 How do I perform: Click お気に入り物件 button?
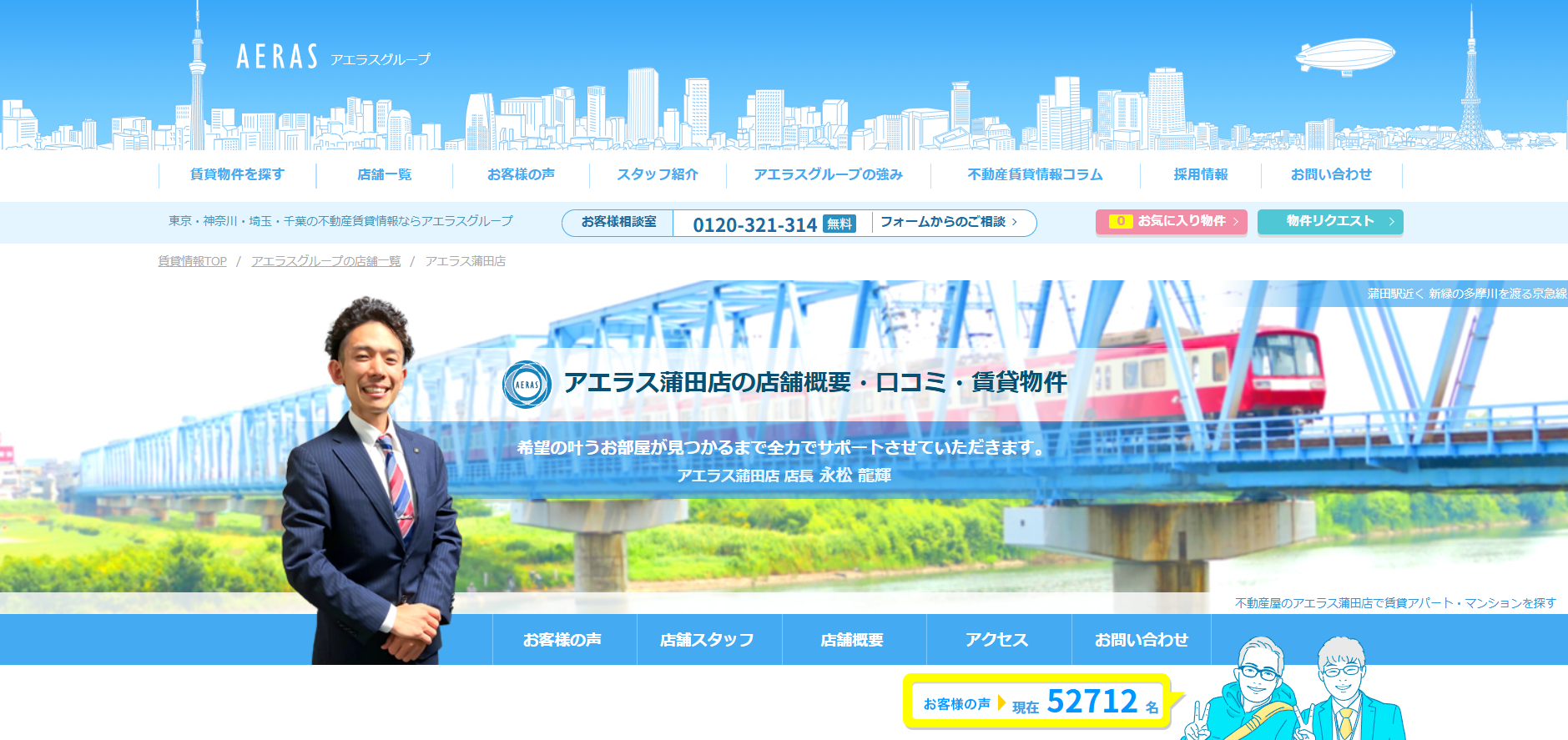(1171, 222)
